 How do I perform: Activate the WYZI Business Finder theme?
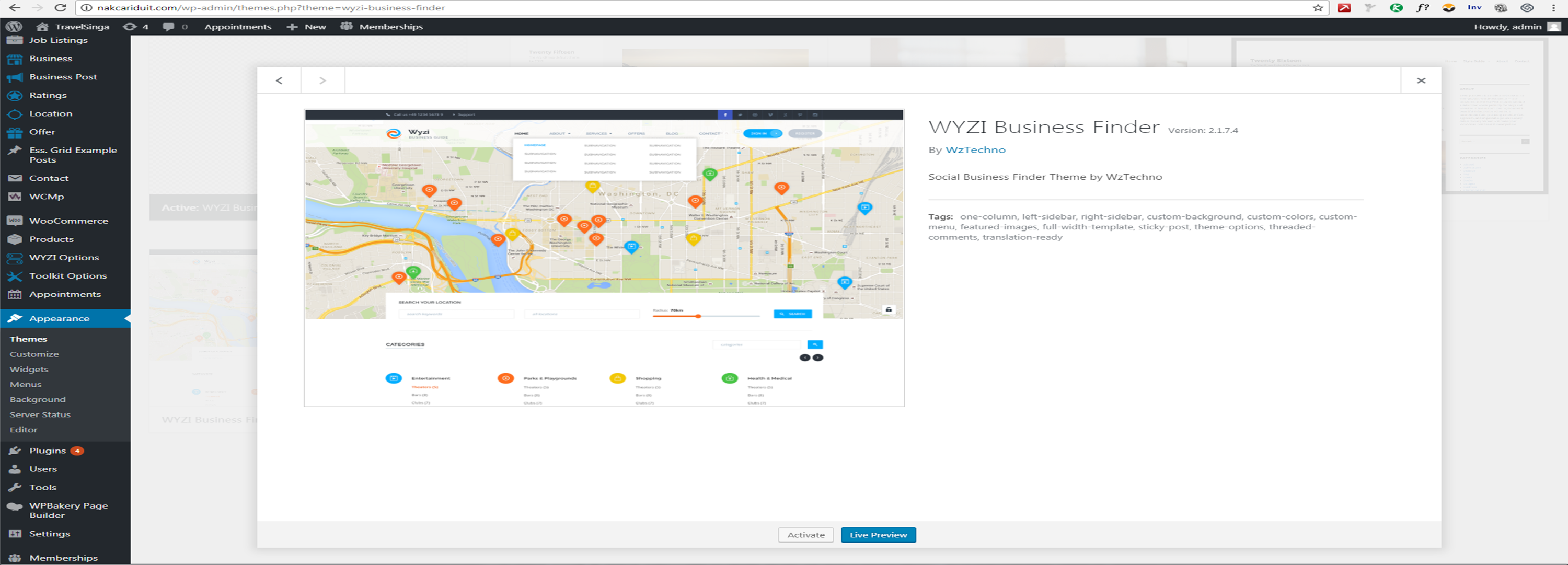[806, 534]
